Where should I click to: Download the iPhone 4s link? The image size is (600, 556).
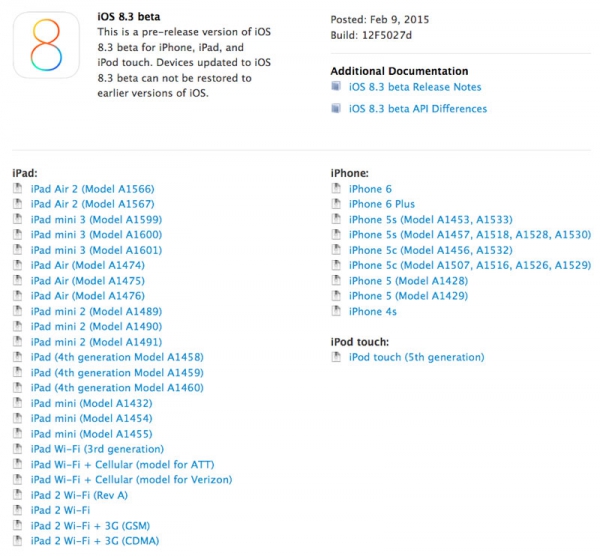[372, 311]
